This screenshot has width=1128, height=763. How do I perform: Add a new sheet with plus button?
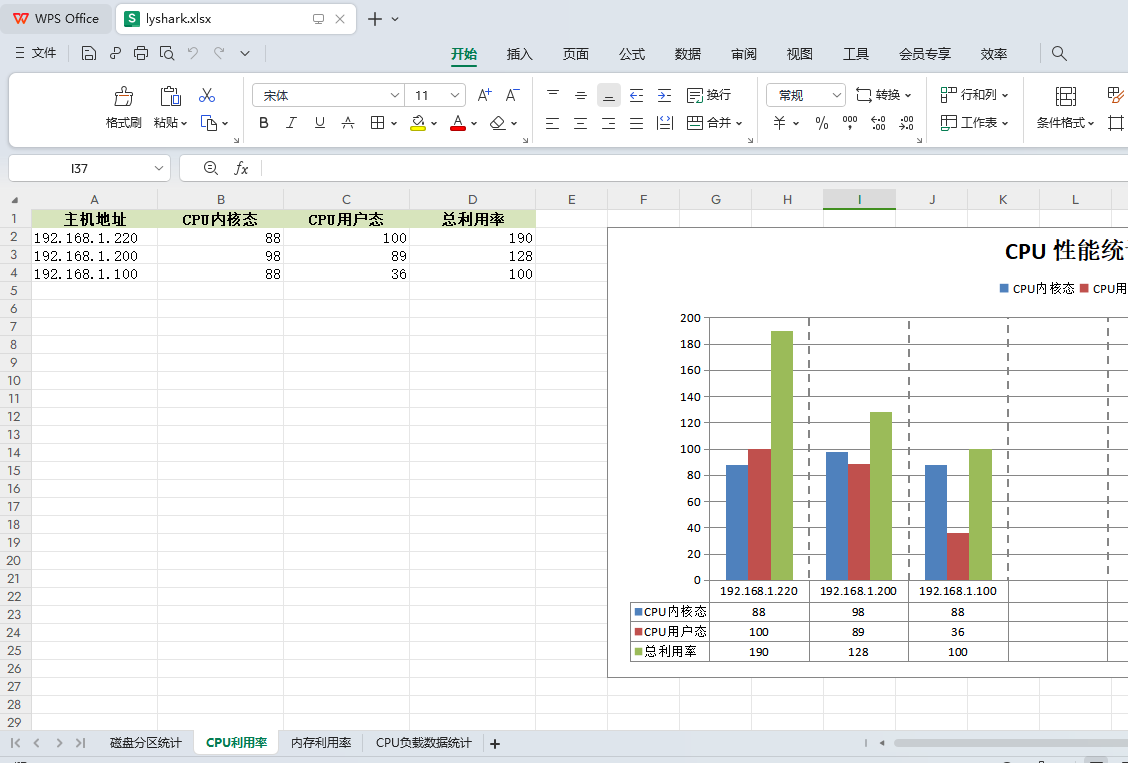click(494, 744)
